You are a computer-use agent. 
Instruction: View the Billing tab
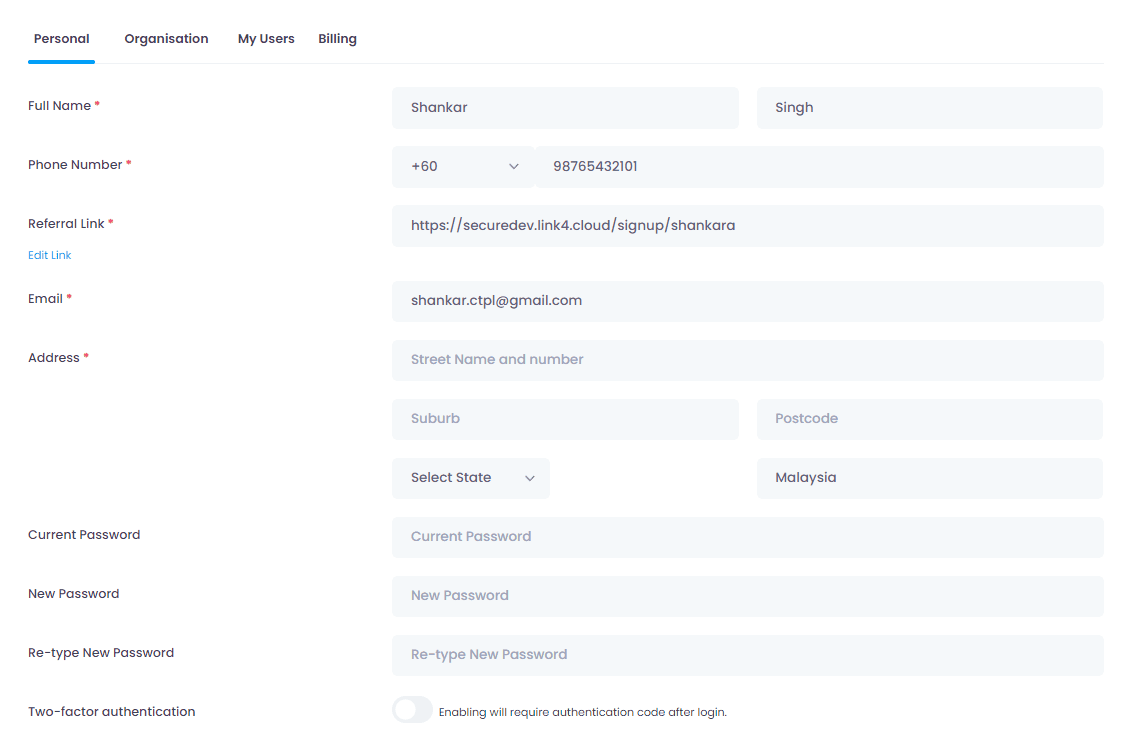(337, 38)
